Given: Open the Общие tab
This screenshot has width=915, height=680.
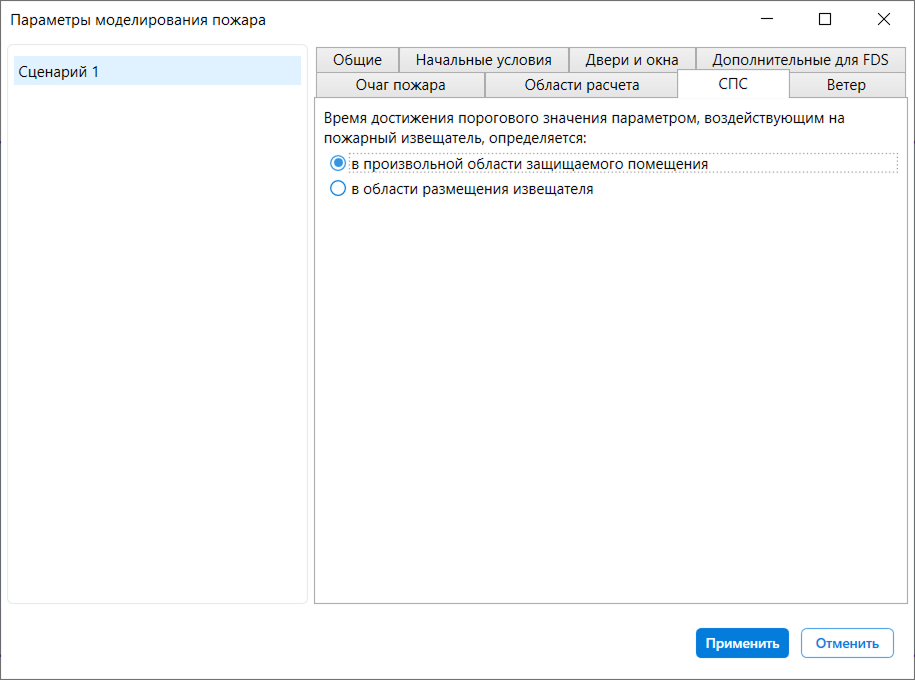Looking at the screenshot, I should coord(357,60).
